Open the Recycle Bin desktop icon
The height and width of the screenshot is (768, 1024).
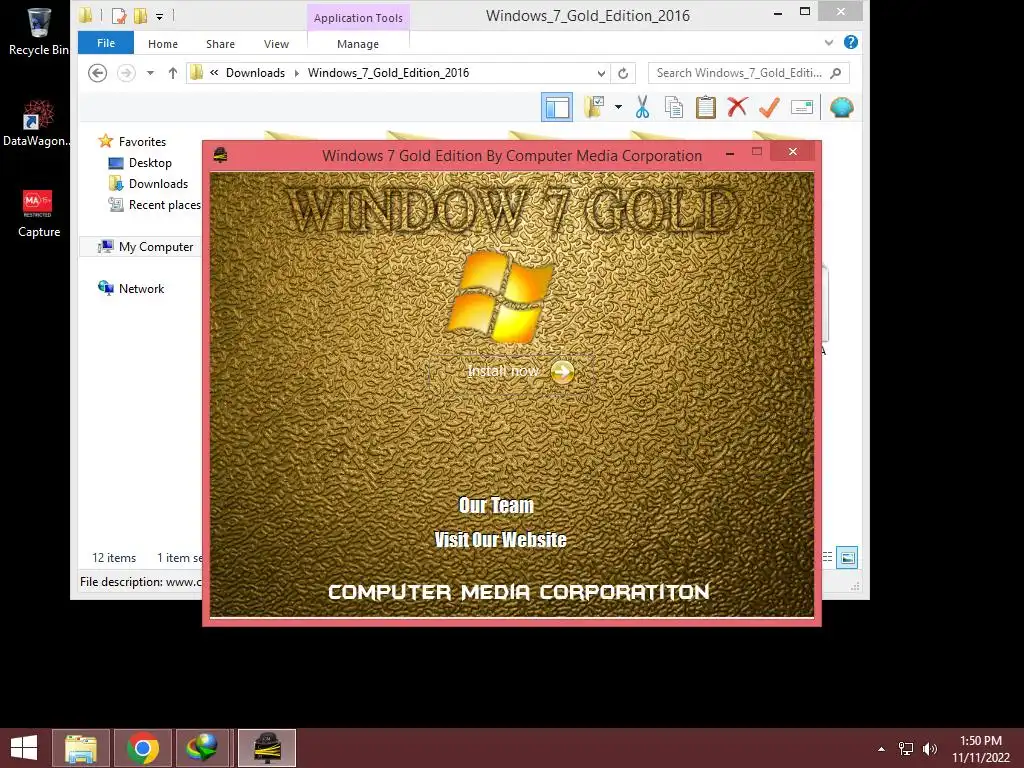point(39,31)
